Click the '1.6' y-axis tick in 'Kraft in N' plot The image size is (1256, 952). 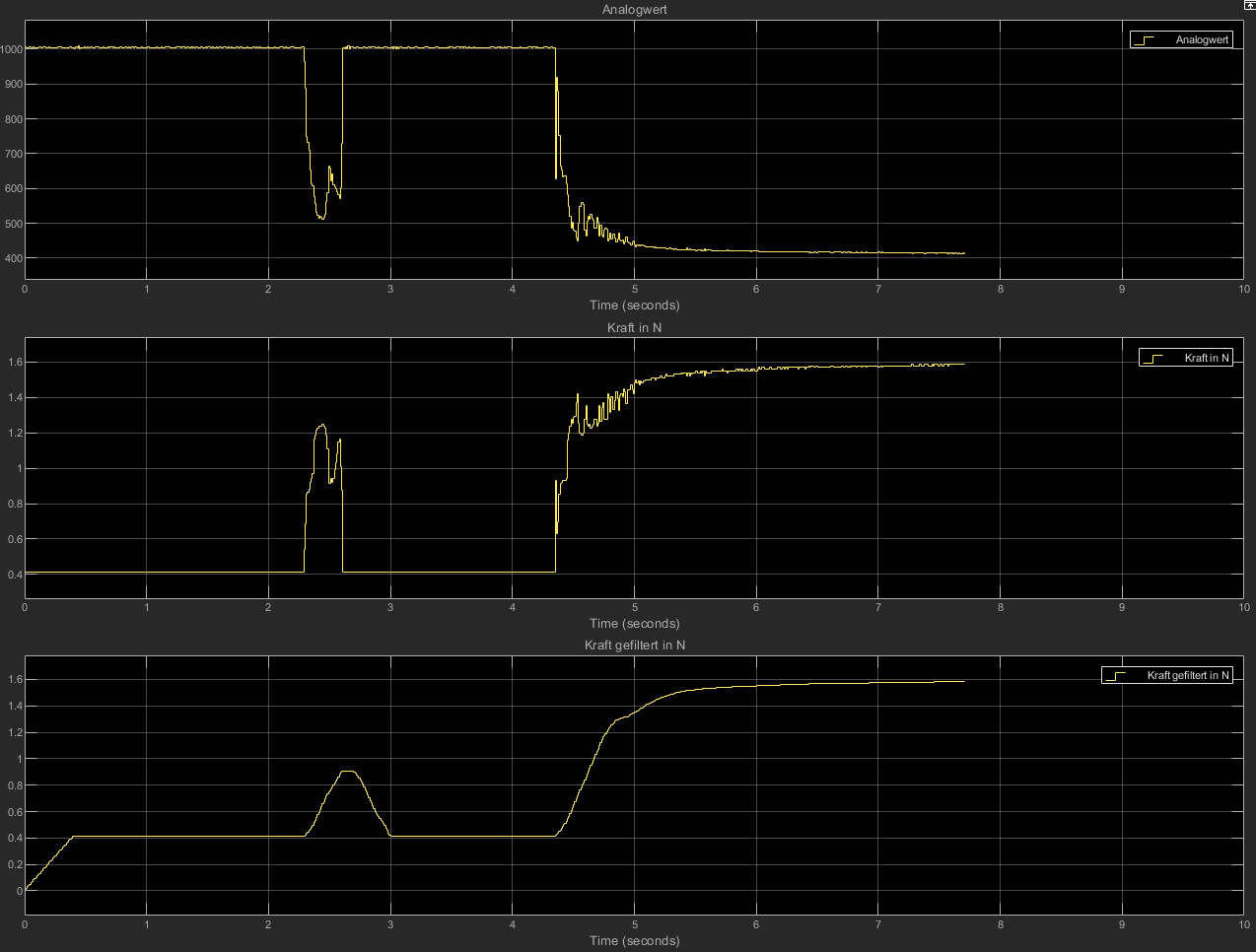pyautogui.click(x=14, y=363)
